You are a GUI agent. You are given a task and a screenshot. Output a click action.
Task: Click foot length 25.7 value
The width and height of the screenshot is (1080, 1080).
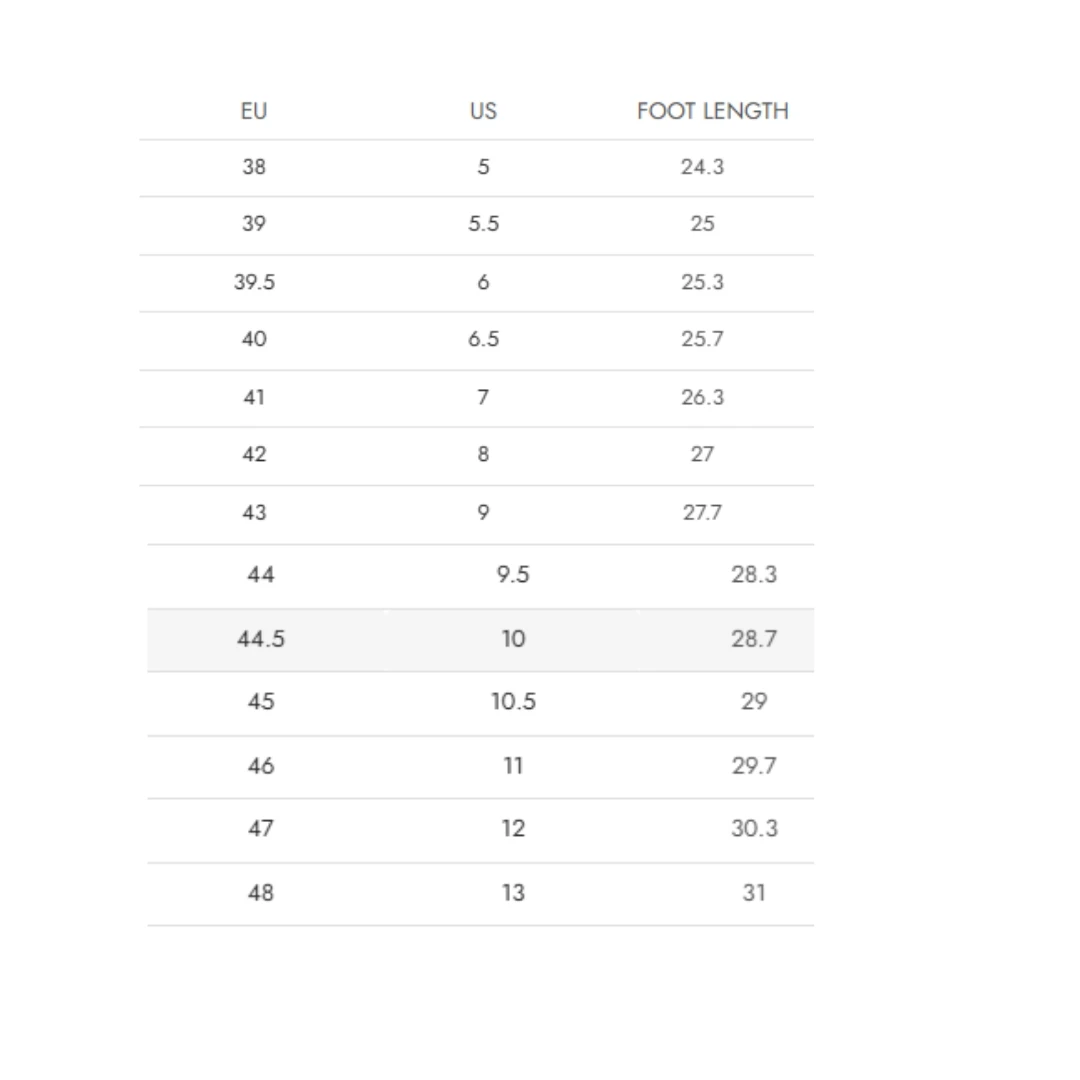pos(702,339)
